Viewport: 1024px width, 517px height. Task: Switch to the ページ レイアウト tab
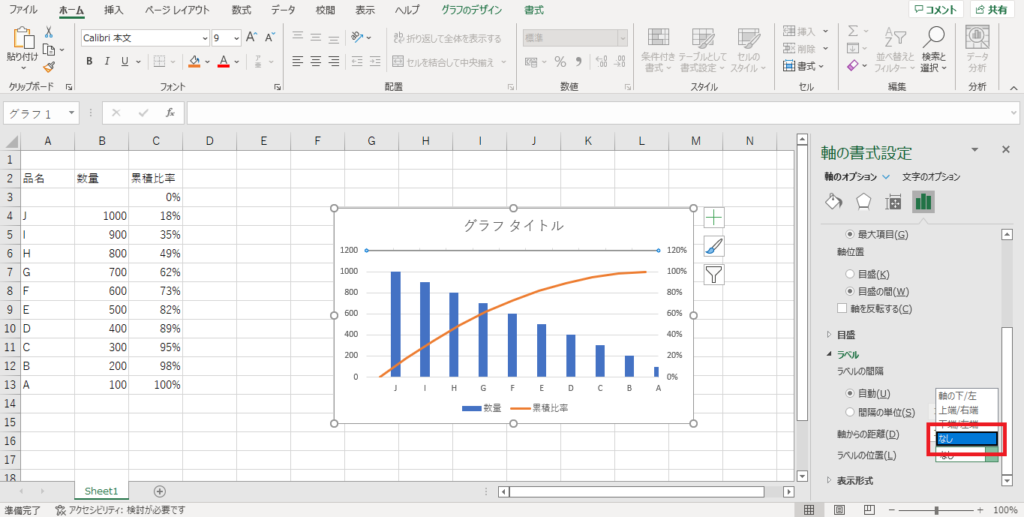(x=178, y=10)
